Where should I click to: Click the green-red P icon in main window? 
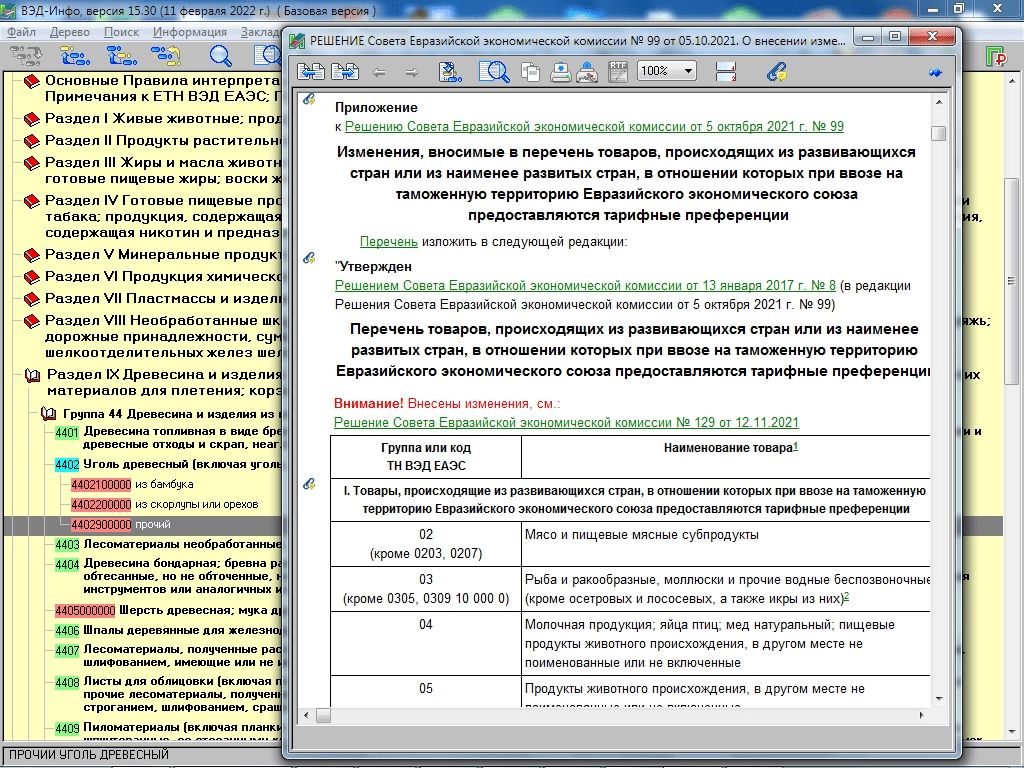click(x=996, y=57)
